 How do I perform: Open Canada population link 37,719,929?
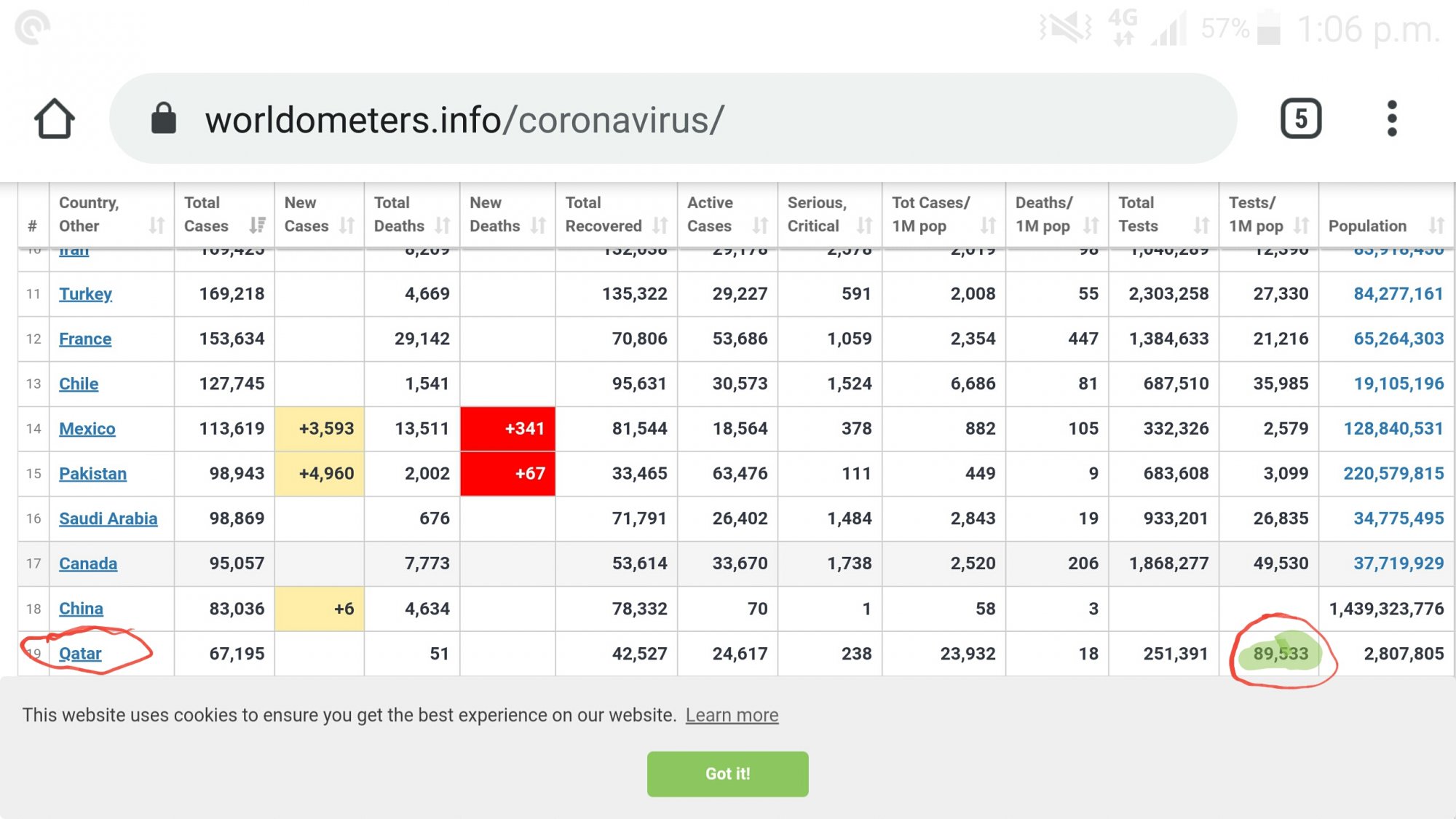coord(1398,563)
